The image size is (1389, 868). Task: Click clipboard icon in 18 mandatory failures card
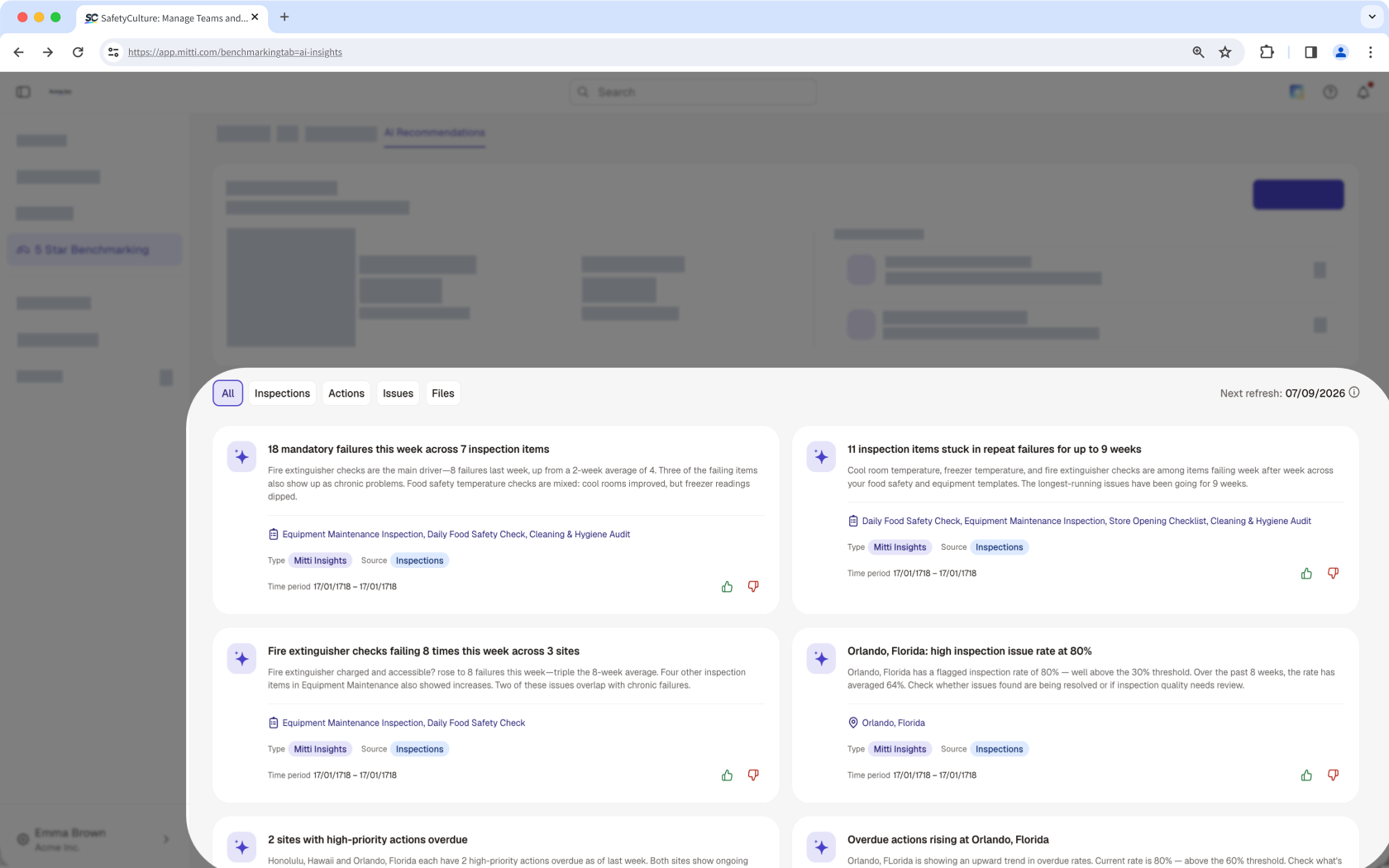coord(273,535)
